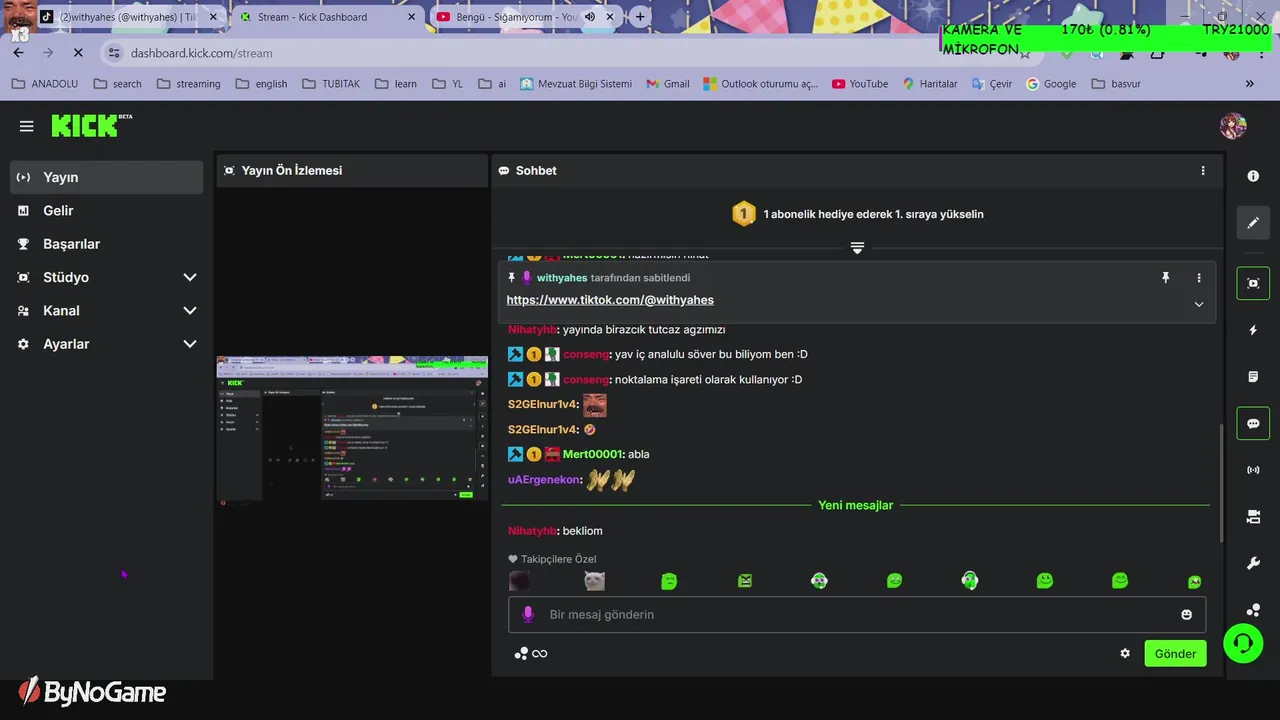This screenshot has width=1280, height=720.
Task: Click the uAErgenekon username in chat
Action: [x=545, y=480]
